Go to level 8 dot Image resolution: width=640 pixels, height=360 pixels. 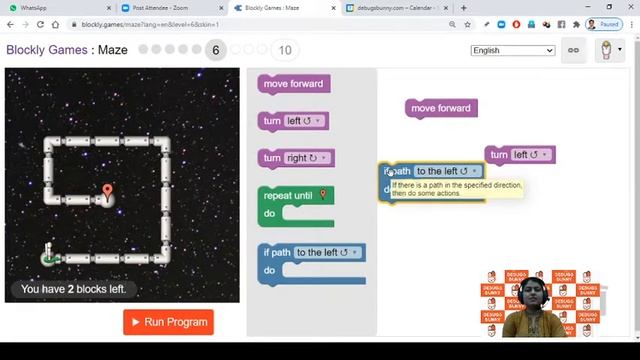(248, 50)
